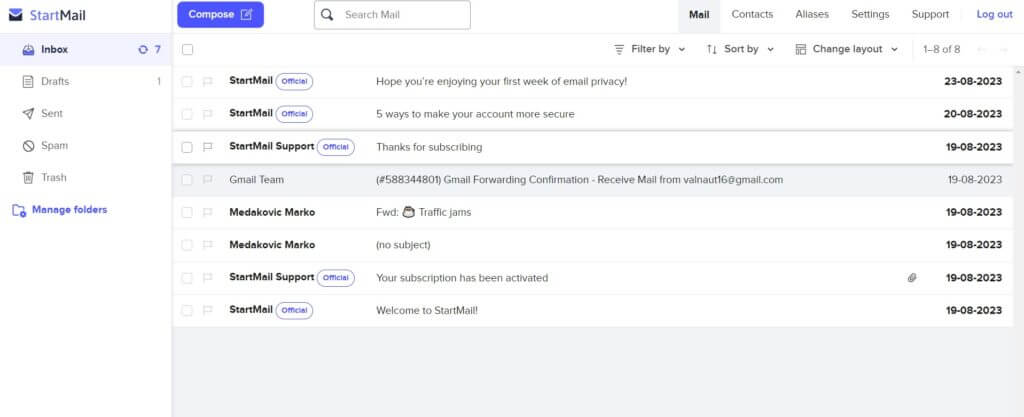This screenshot has width=1024, height=417.
Task: Click the '1–8 of 8' pagination text
Action: [x=941, y=50]
